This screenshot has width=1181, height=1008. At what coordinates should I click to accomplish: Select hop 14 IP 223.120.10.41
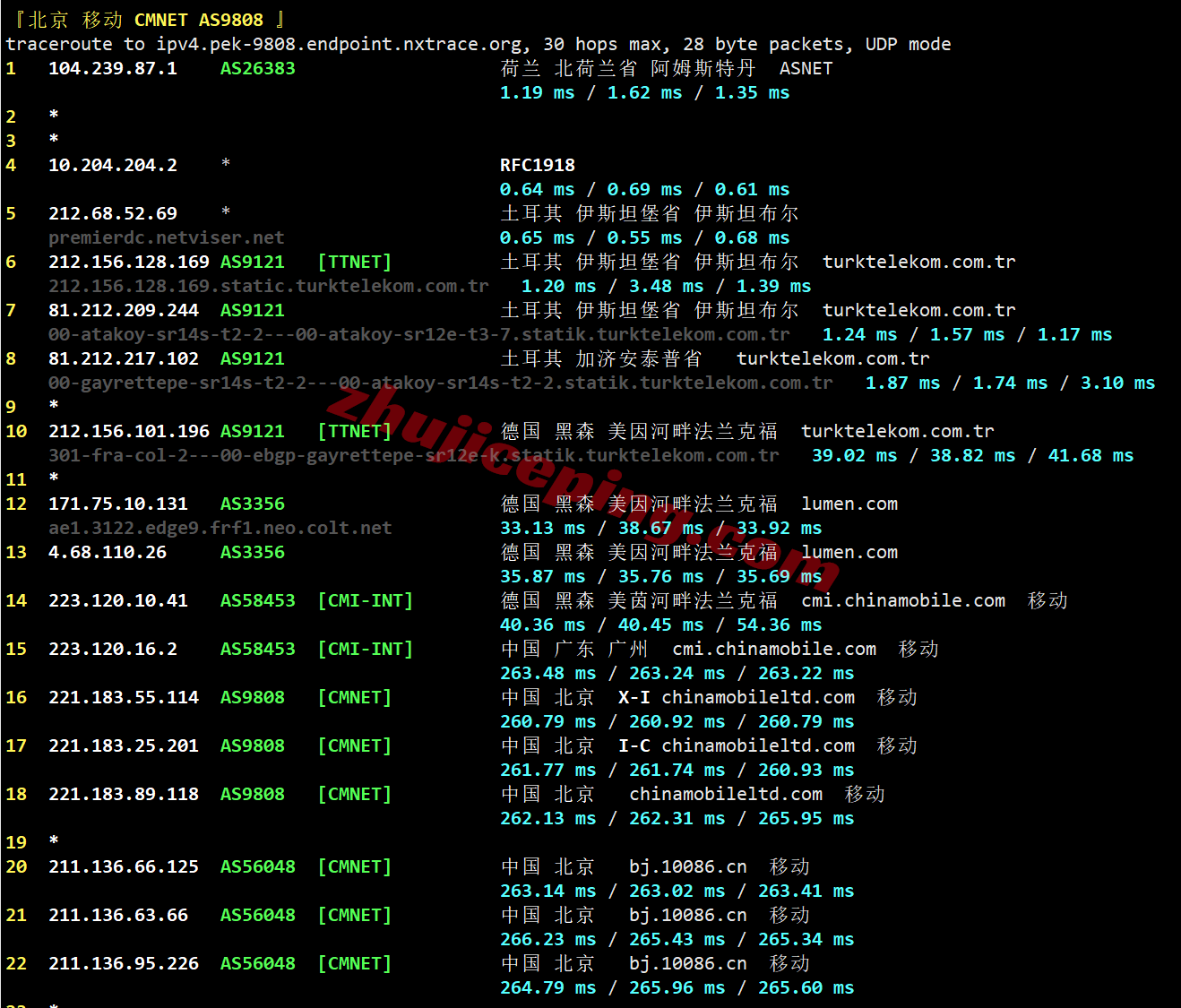[118, 600]
